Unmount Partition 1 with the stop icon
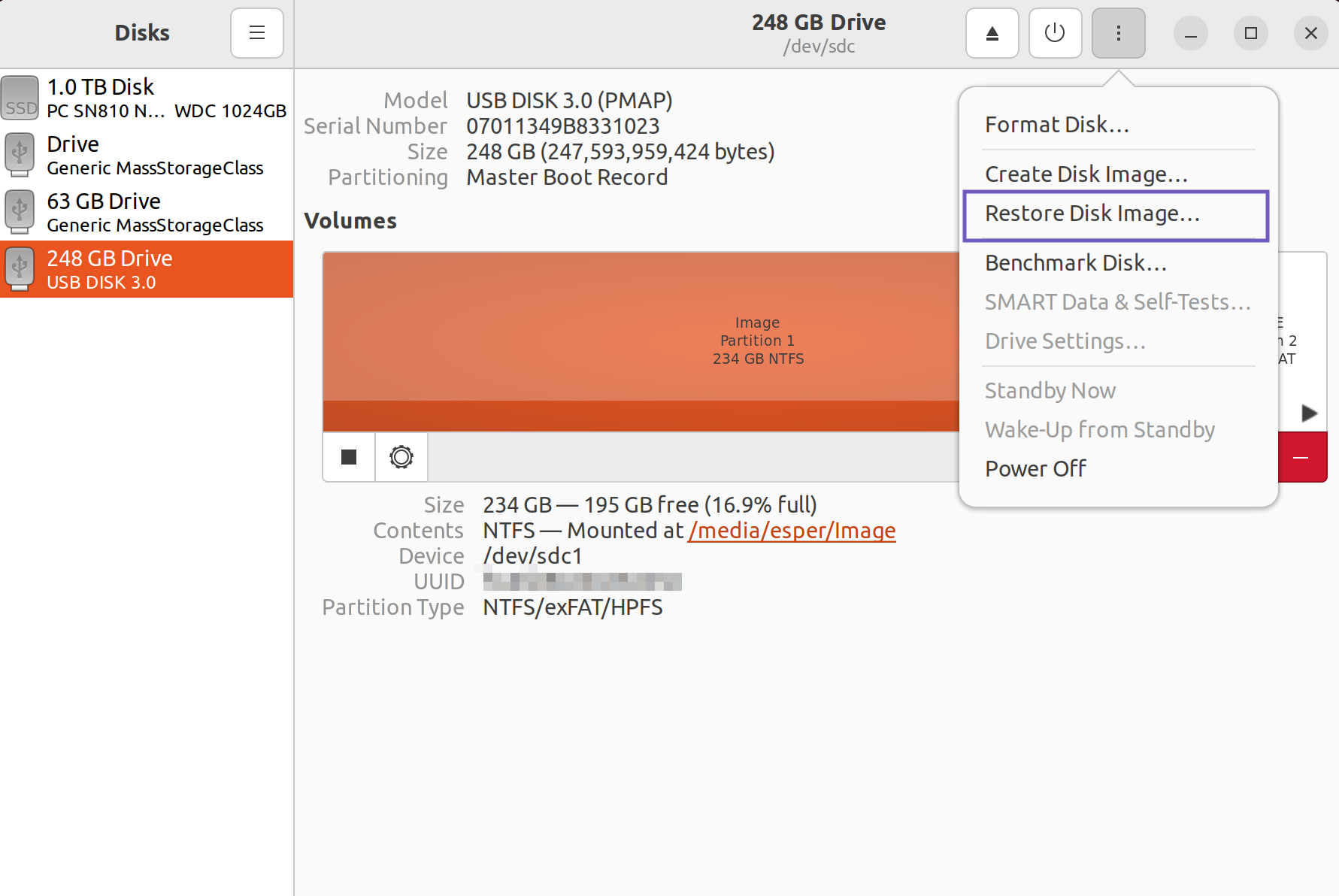The width and height of the screenshot is (1339, 896). pyautogui.click(x=348, y=456)
